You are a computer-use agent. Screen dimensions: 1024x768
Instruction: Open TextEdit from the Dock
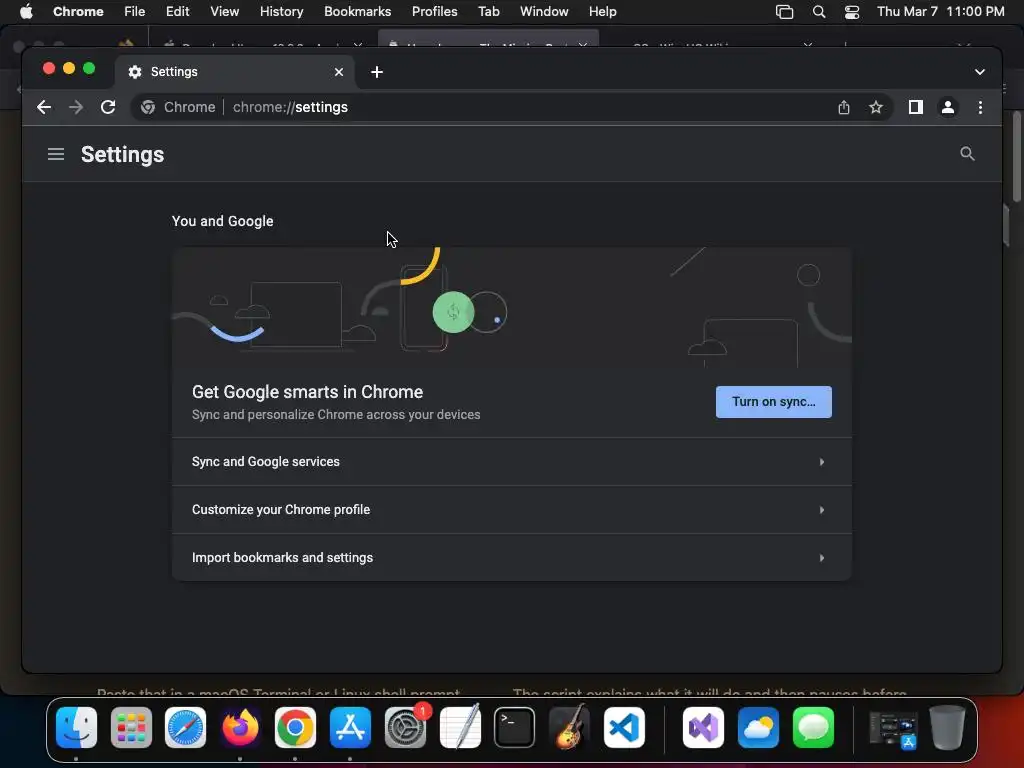tap(460, 728)
